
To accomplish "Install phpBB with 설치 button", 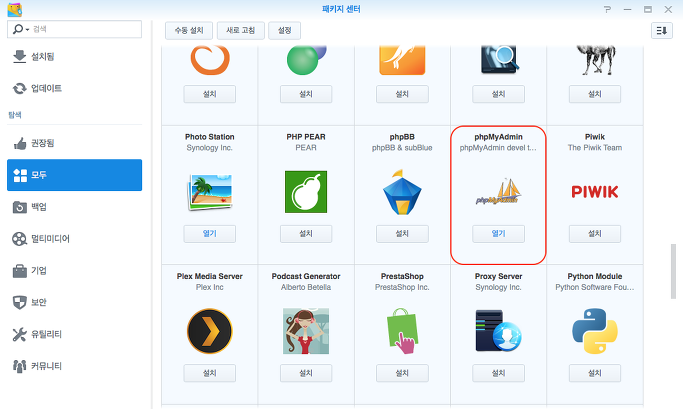I will [x=402, y=233].
